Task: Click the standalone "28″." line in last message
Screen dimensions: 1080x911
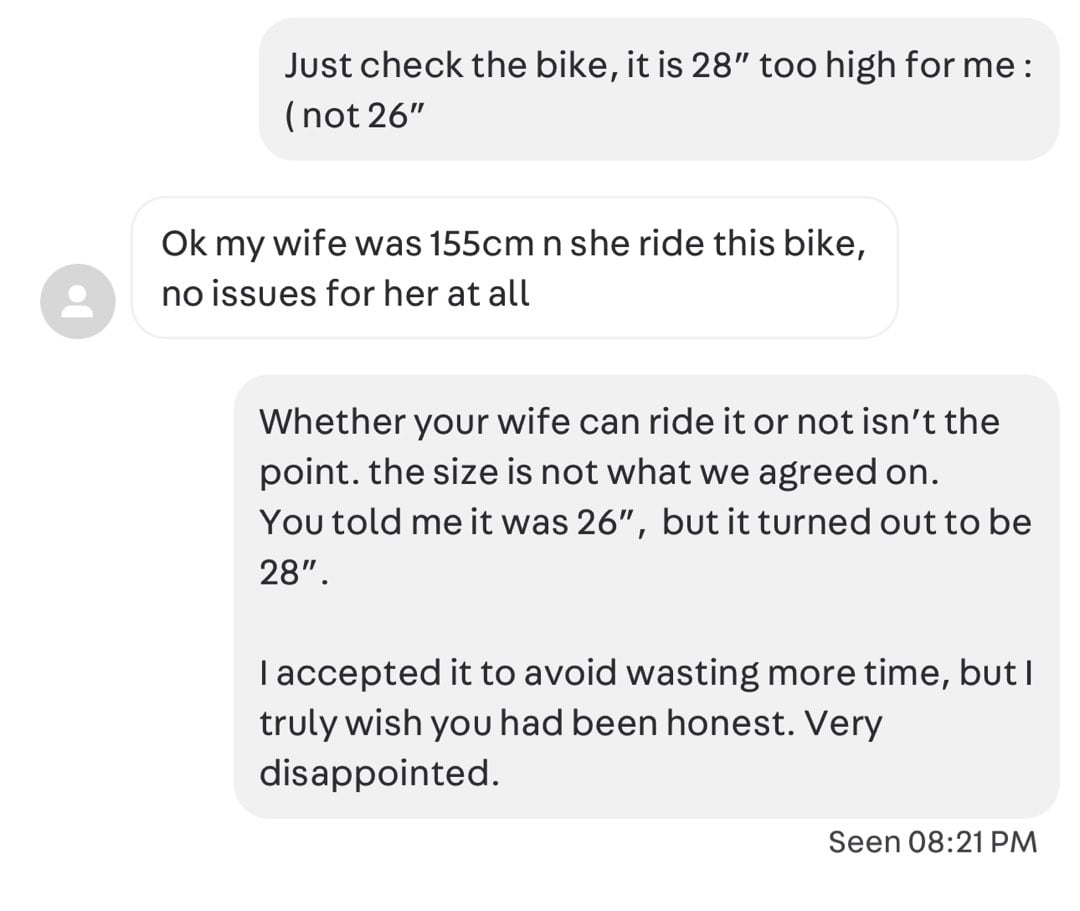Action: click(x=294, y=572)
